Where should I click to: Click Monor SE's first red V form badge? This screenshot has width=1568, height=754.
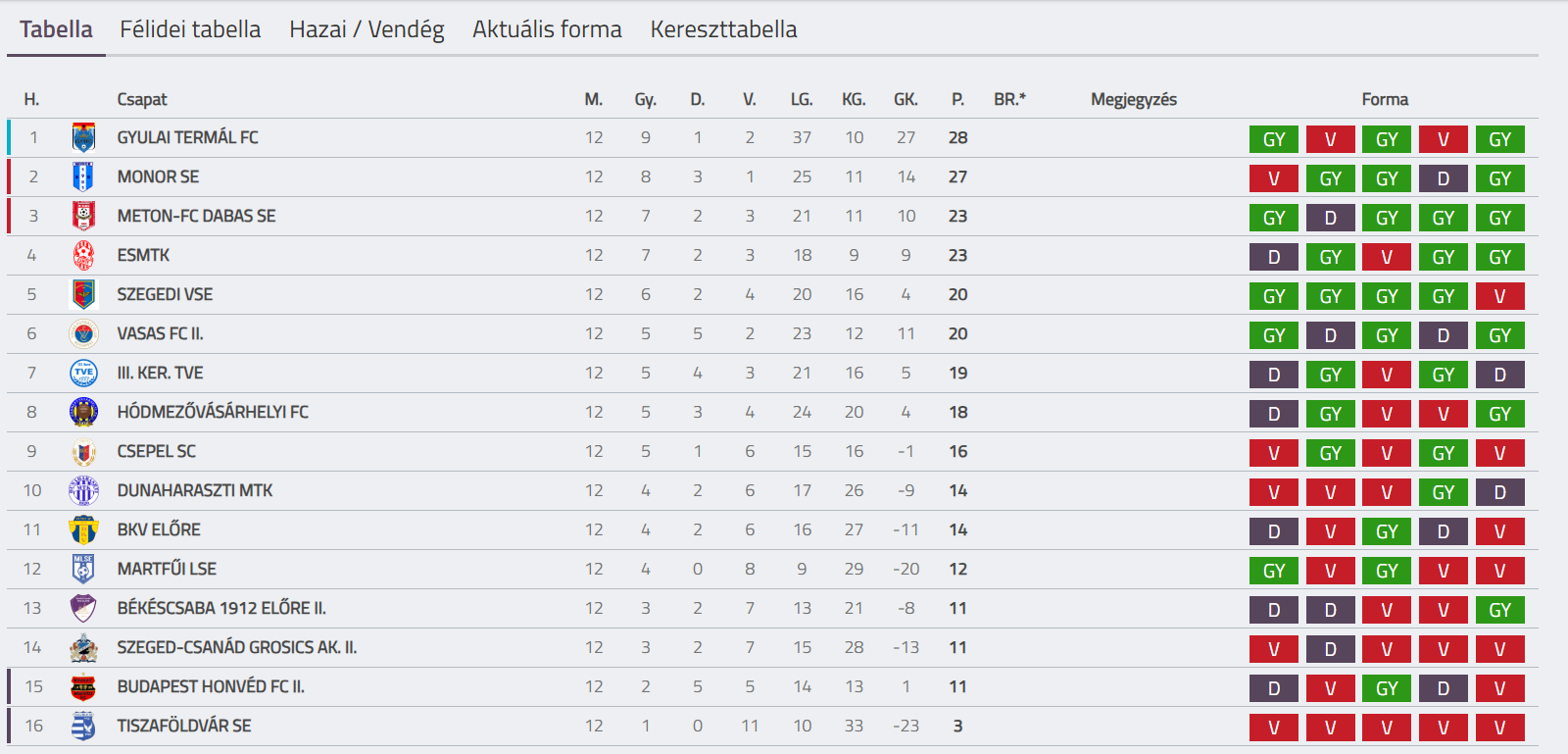1274,178
